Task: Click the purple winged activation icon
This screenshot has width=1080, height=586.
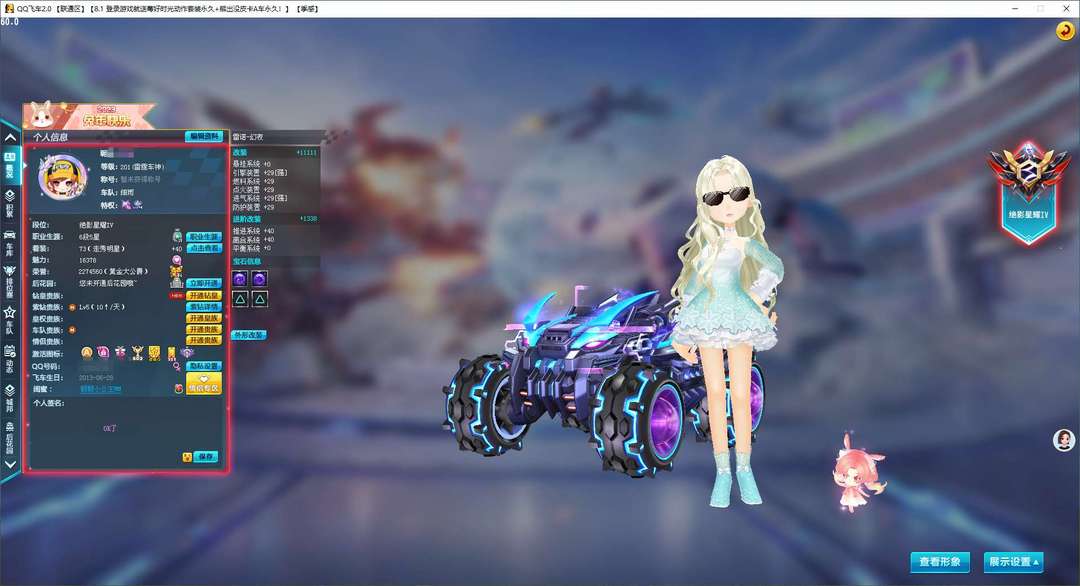Action: [x=187, y=353]
